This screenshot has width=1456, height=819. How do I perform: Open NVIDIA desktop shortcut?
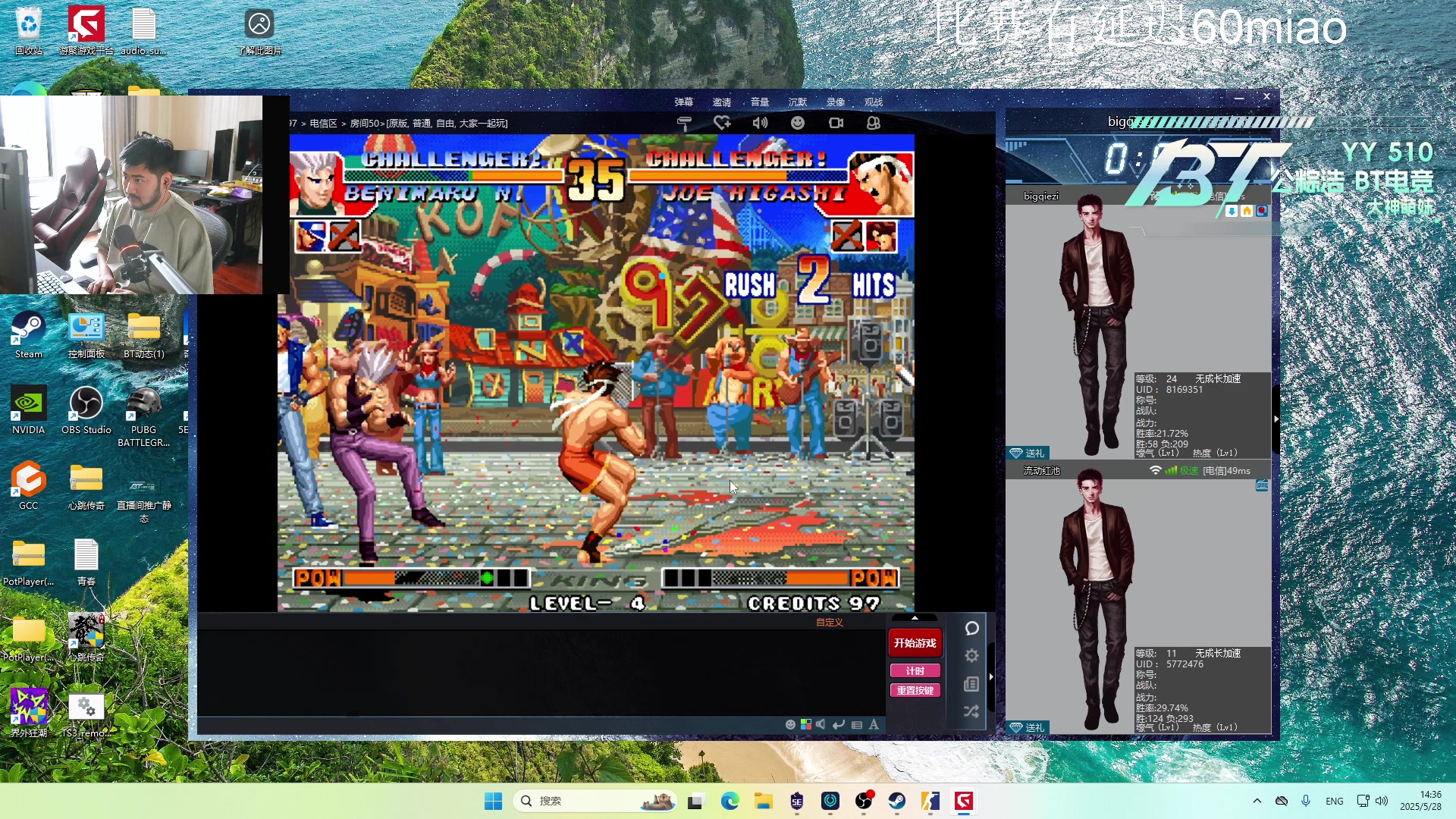[x=29, y=410]
